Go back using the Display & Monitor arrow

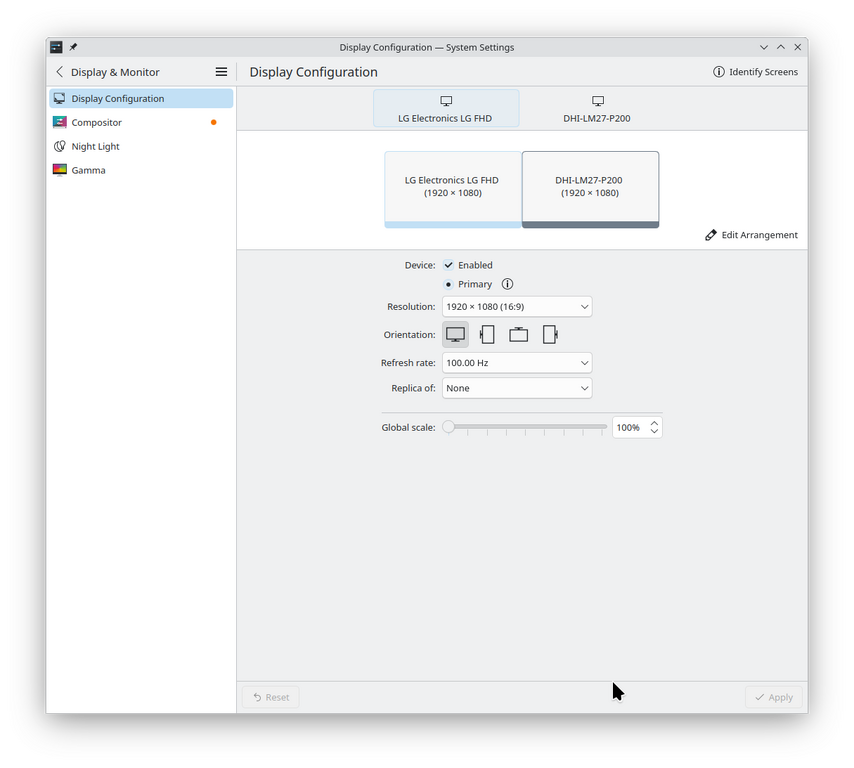pyautogui.click(x=60, y=72)
